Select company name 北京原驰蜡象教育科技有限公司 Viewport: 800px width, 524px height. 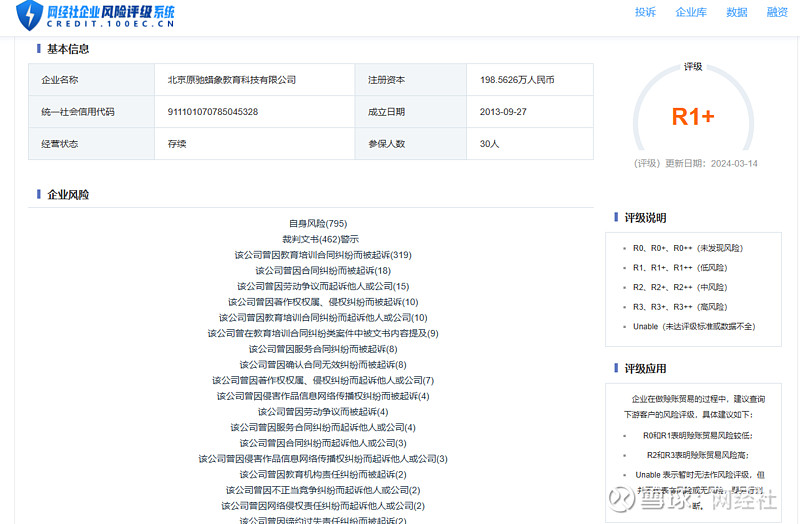click(x=232, y=80)
